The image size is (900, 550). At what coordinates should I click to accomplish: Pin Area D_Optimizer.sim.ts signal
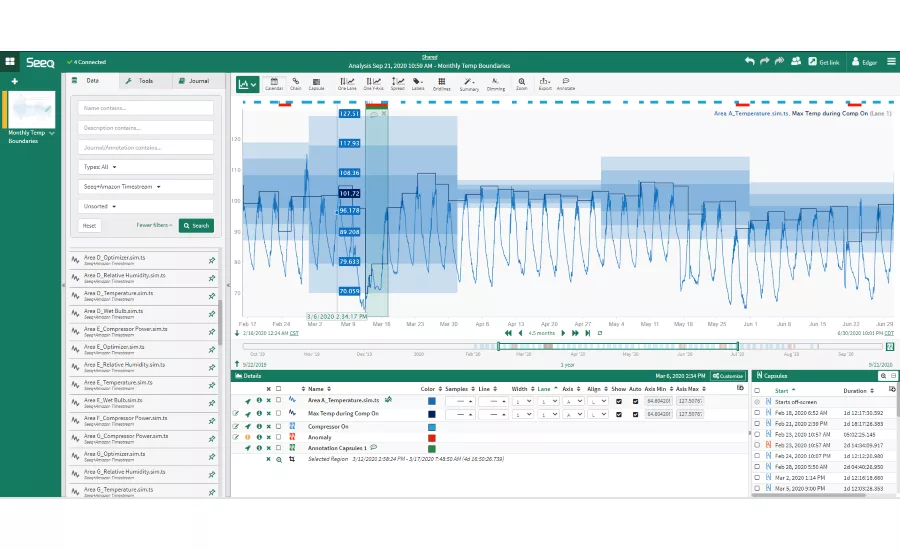(x=212, y=260)
